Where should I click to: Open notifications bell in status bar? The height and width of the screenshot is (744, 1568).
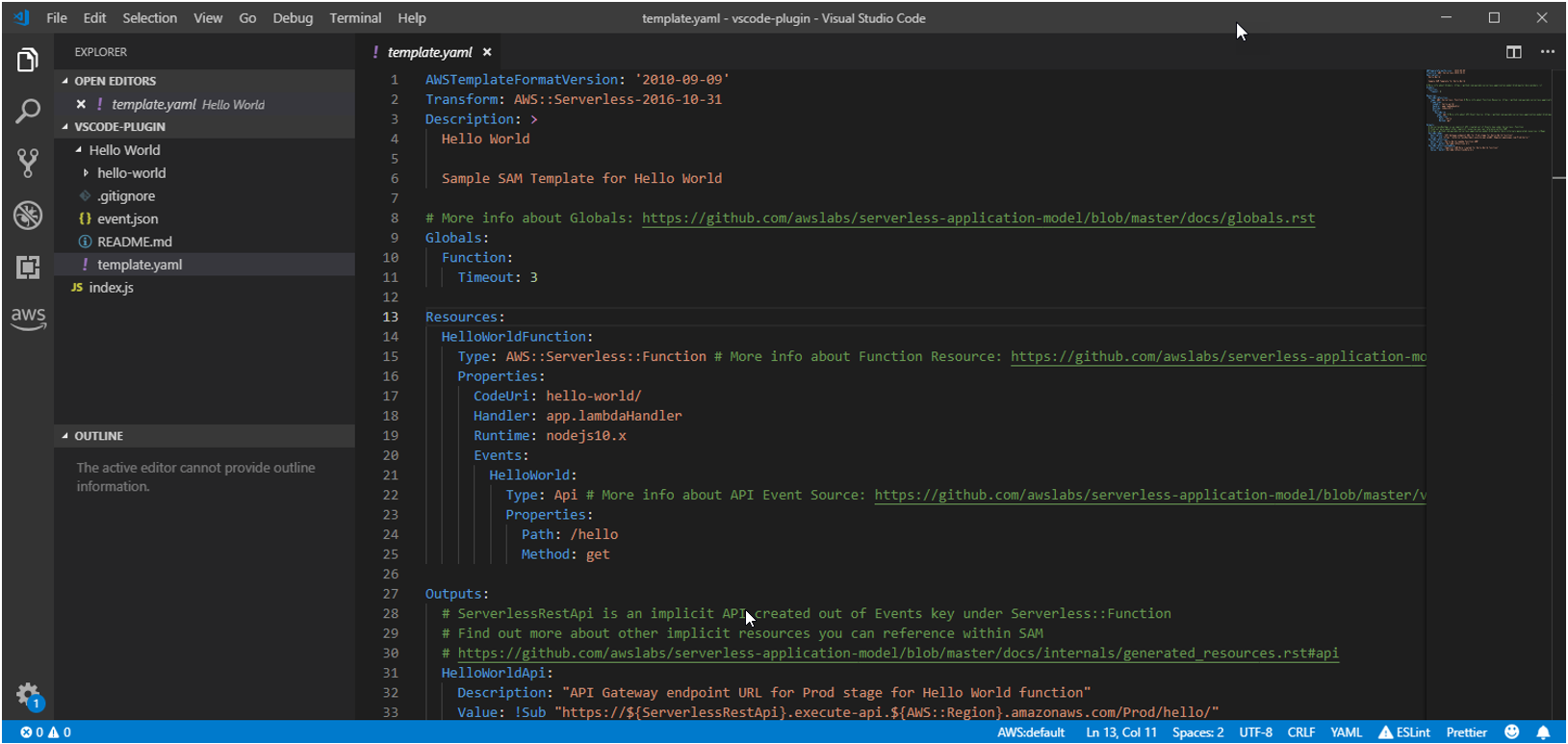coord(1543,732)
